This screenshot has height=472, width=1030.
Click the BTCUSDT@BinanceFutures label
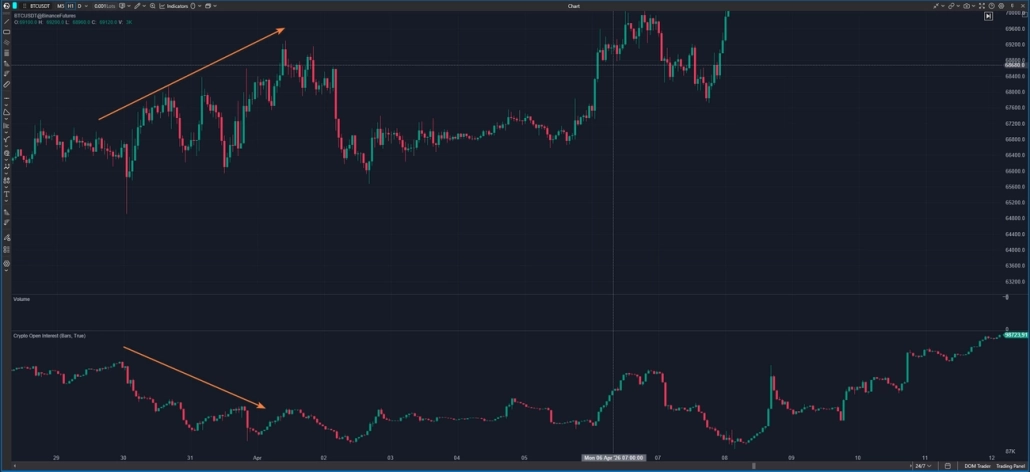[45, 15]
